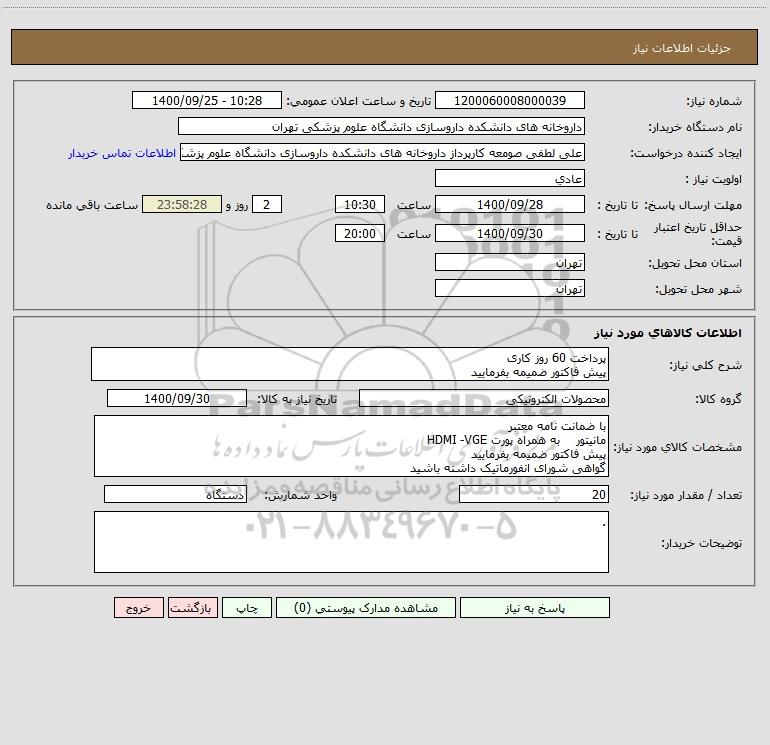Click the announcement date field 1400/09/25 - 10:28

pyautogui.click(x=207, y=100)
